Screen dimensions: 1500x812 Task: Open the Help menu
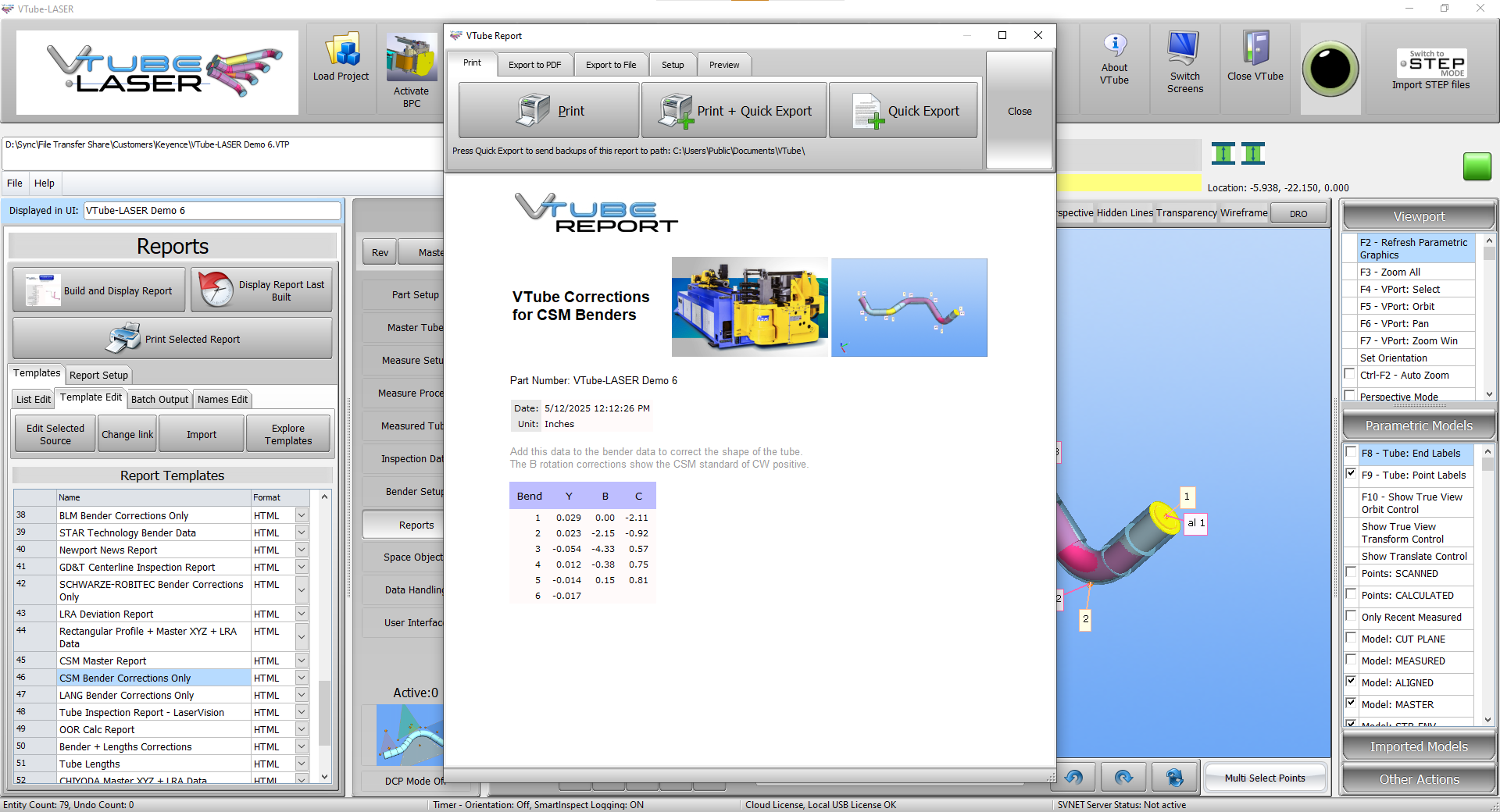click(45, 183)
